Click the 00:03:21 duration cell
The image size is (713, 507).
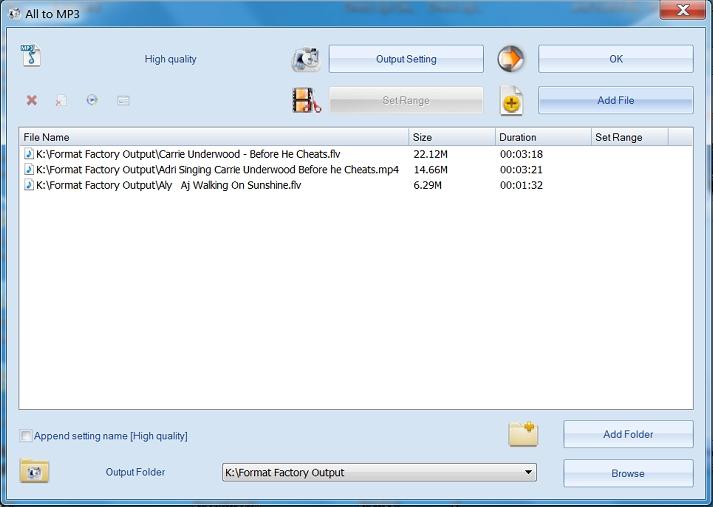pyautogui.click(x=521, y=170)
